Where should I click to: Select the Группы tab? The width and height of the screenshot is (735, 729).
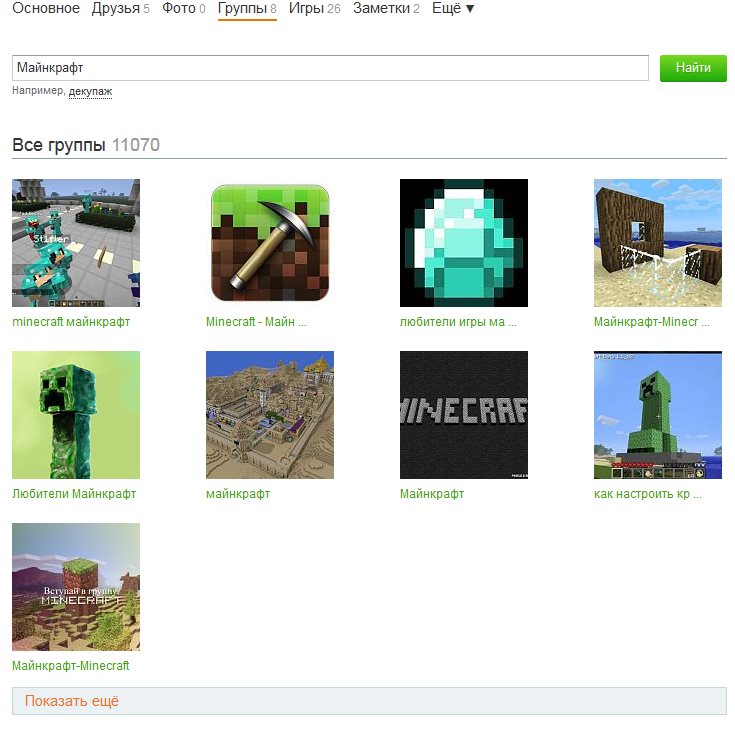[x=247, y=9]
